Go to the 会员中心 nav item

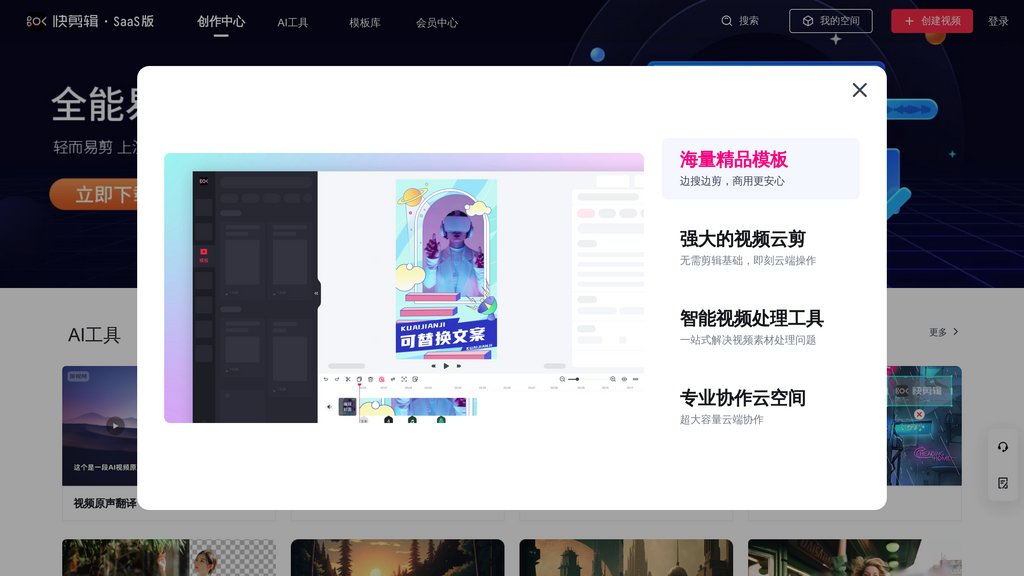pos(438,21)
